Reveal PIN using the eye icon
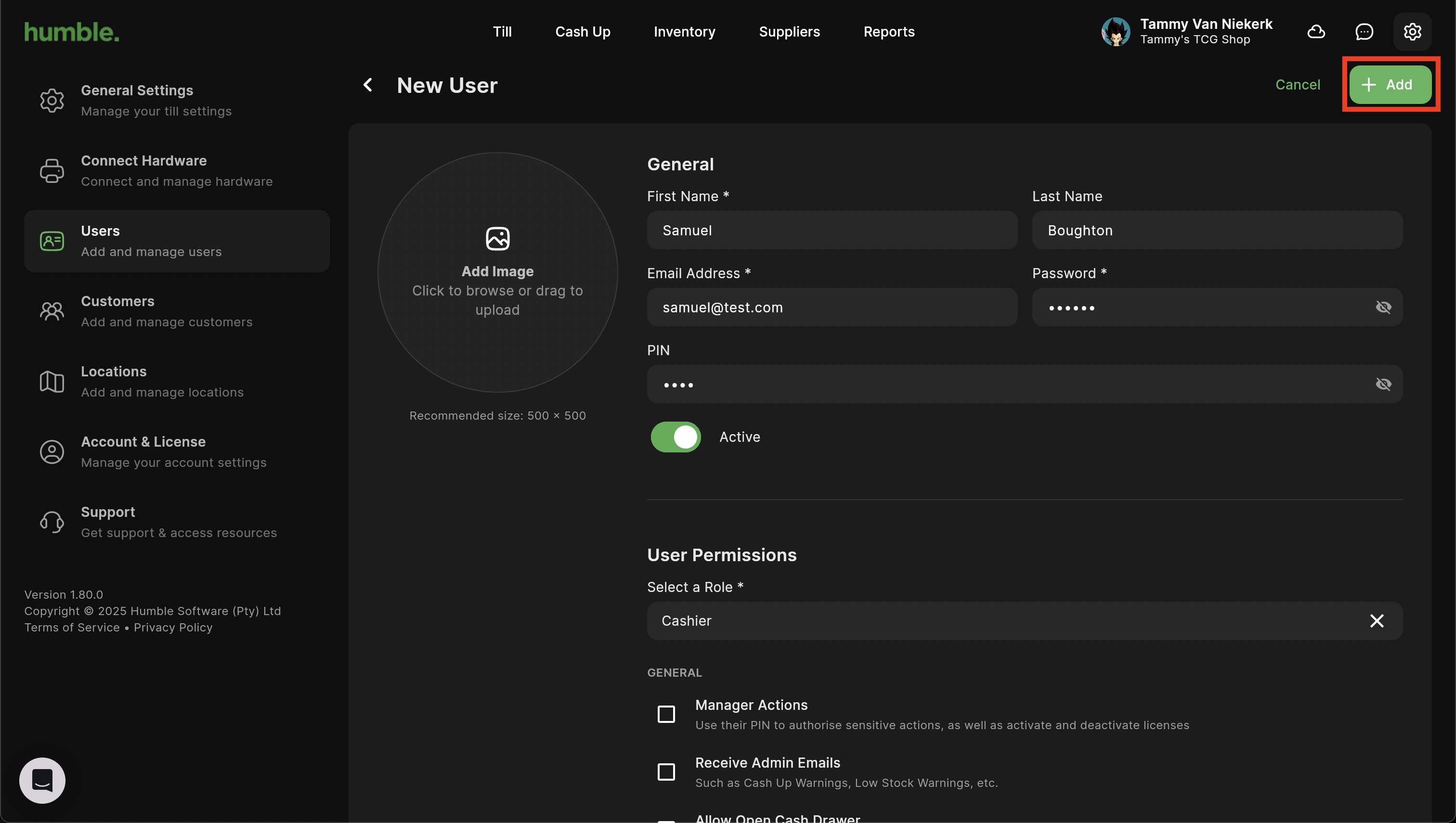 pyautogui.click(x=1383, y=385)
